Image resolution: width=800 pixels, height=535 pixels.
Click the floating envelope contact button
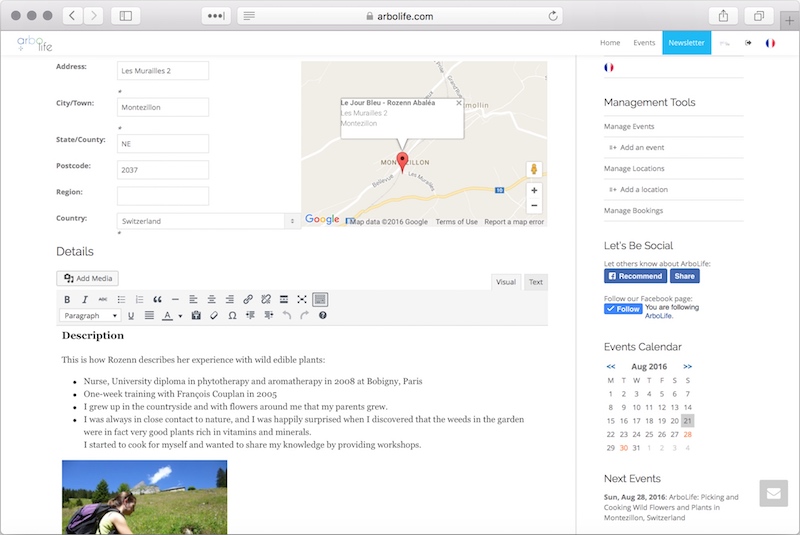point(773,493)
